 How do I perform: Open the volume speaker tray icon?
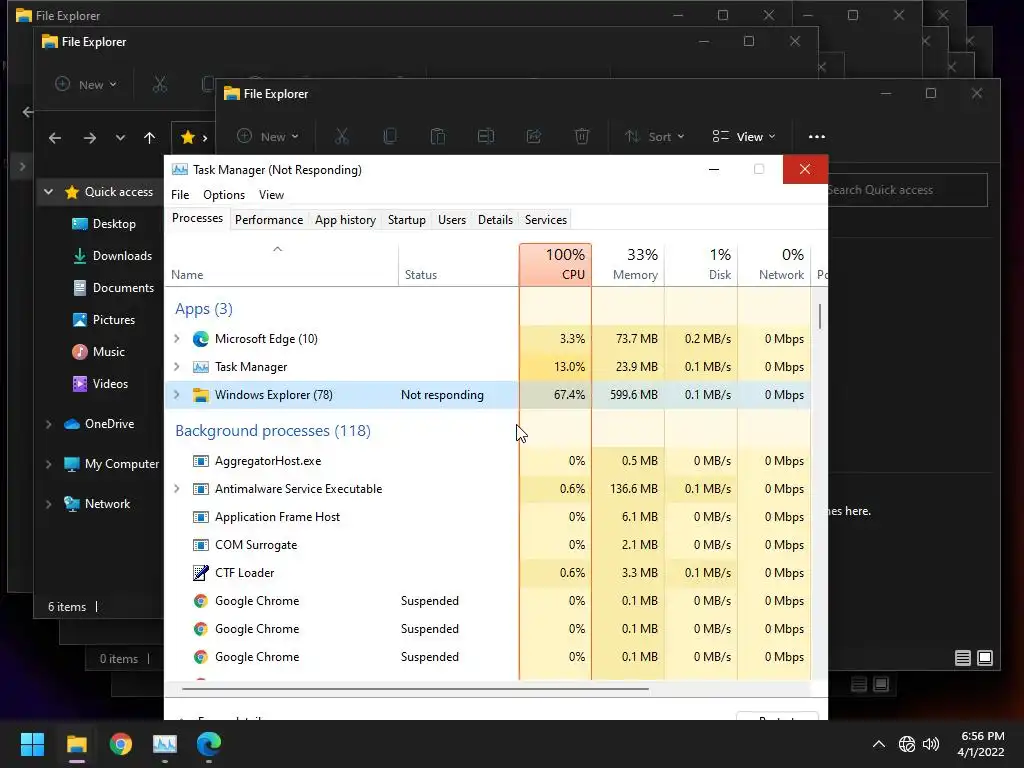931,744
